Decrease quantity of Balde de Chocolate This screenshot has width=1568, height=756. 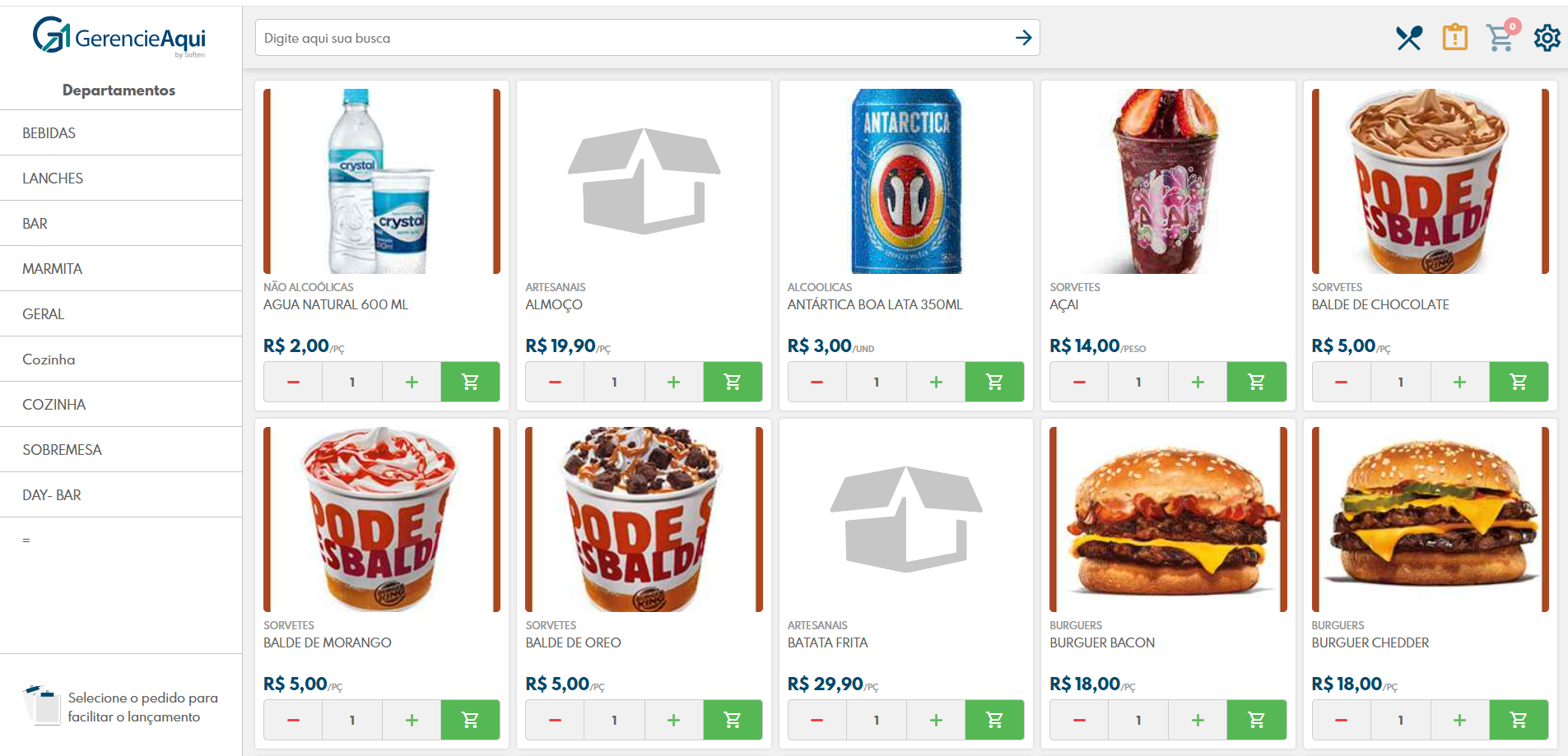tap(1341, 382)
